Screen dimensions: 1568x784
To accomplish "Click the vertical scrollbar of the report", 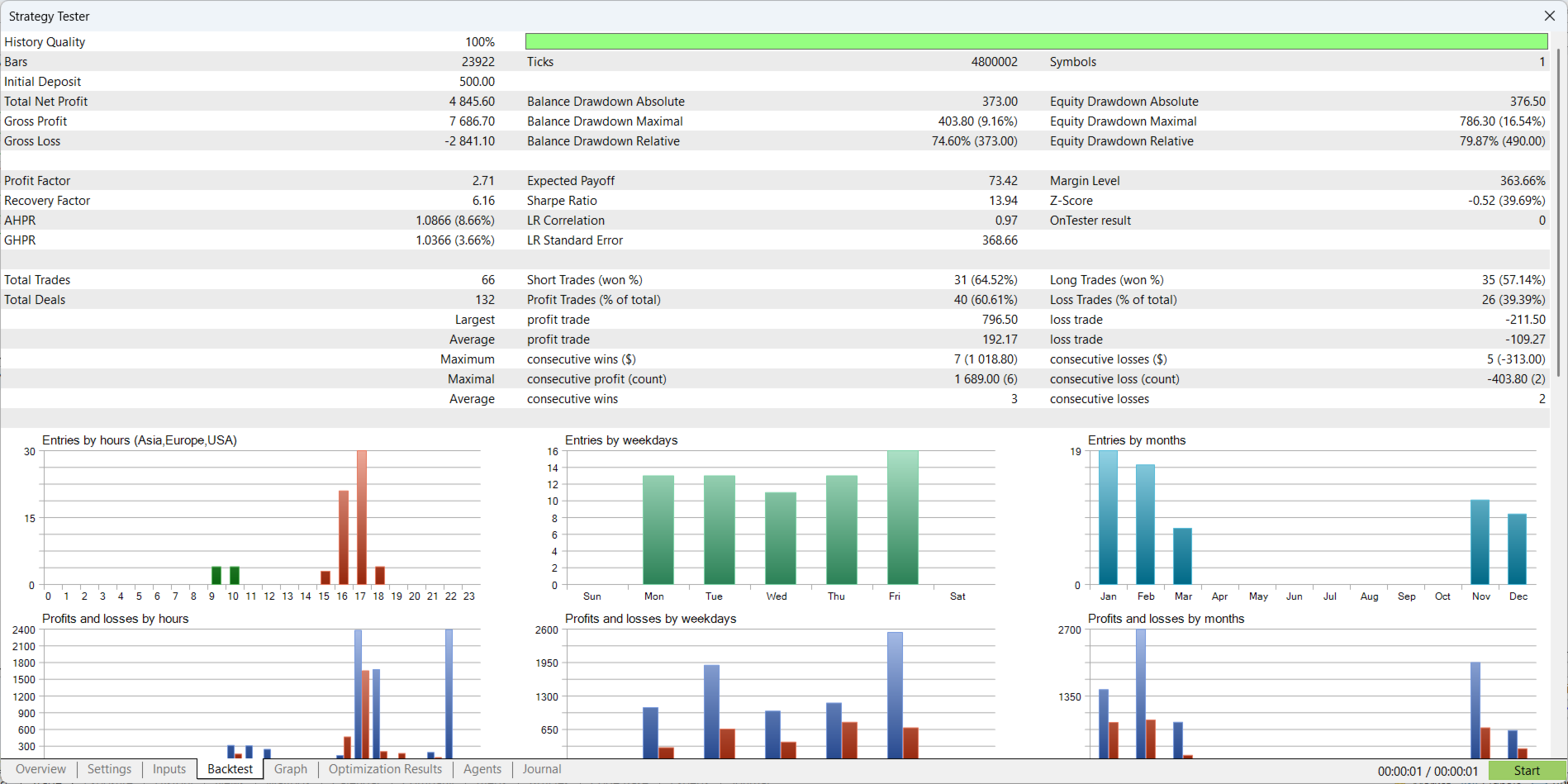I will click(1558, 215).
